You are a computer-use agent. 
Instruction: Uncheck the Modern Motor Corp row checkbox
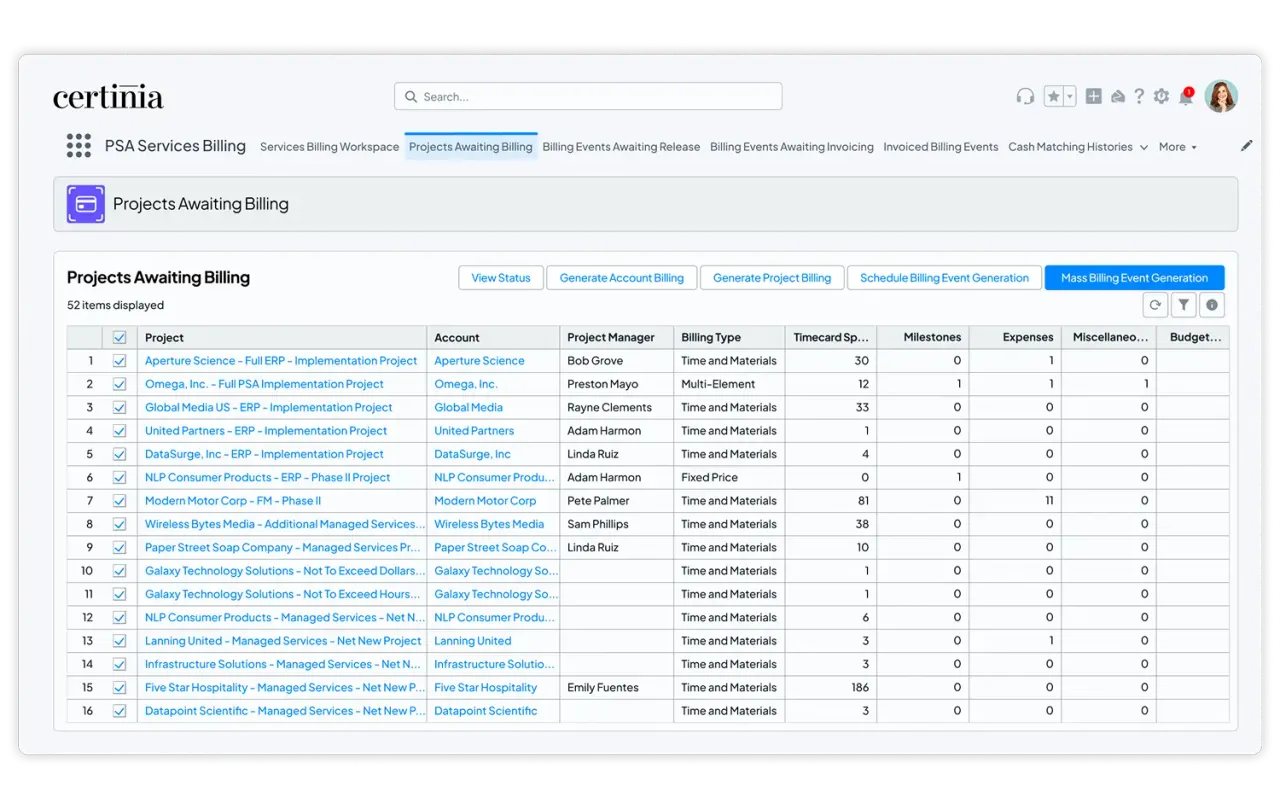(x=120, y=501)
